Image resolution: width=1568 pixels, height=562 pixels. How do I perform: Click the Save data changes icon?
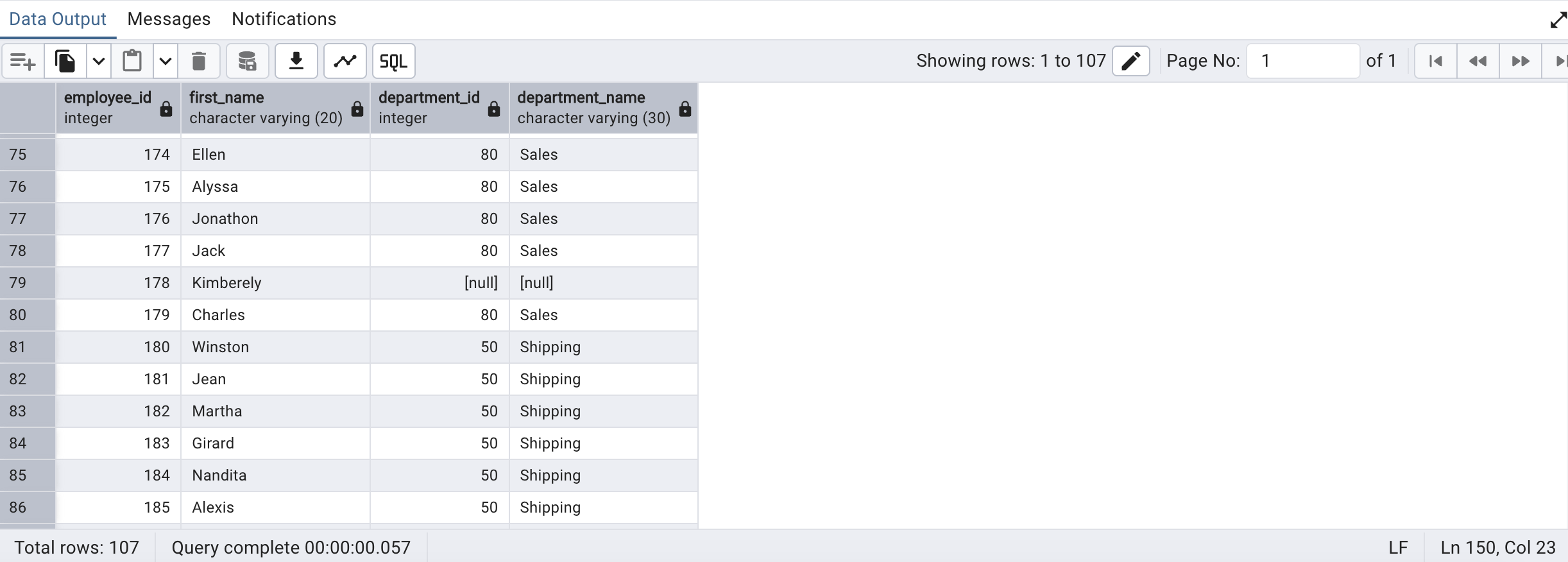click(247, 62)
